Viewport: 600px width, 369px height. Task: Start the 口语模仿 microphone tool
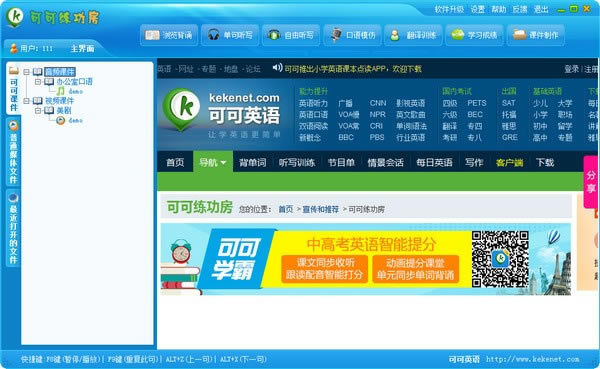(352, 35)
